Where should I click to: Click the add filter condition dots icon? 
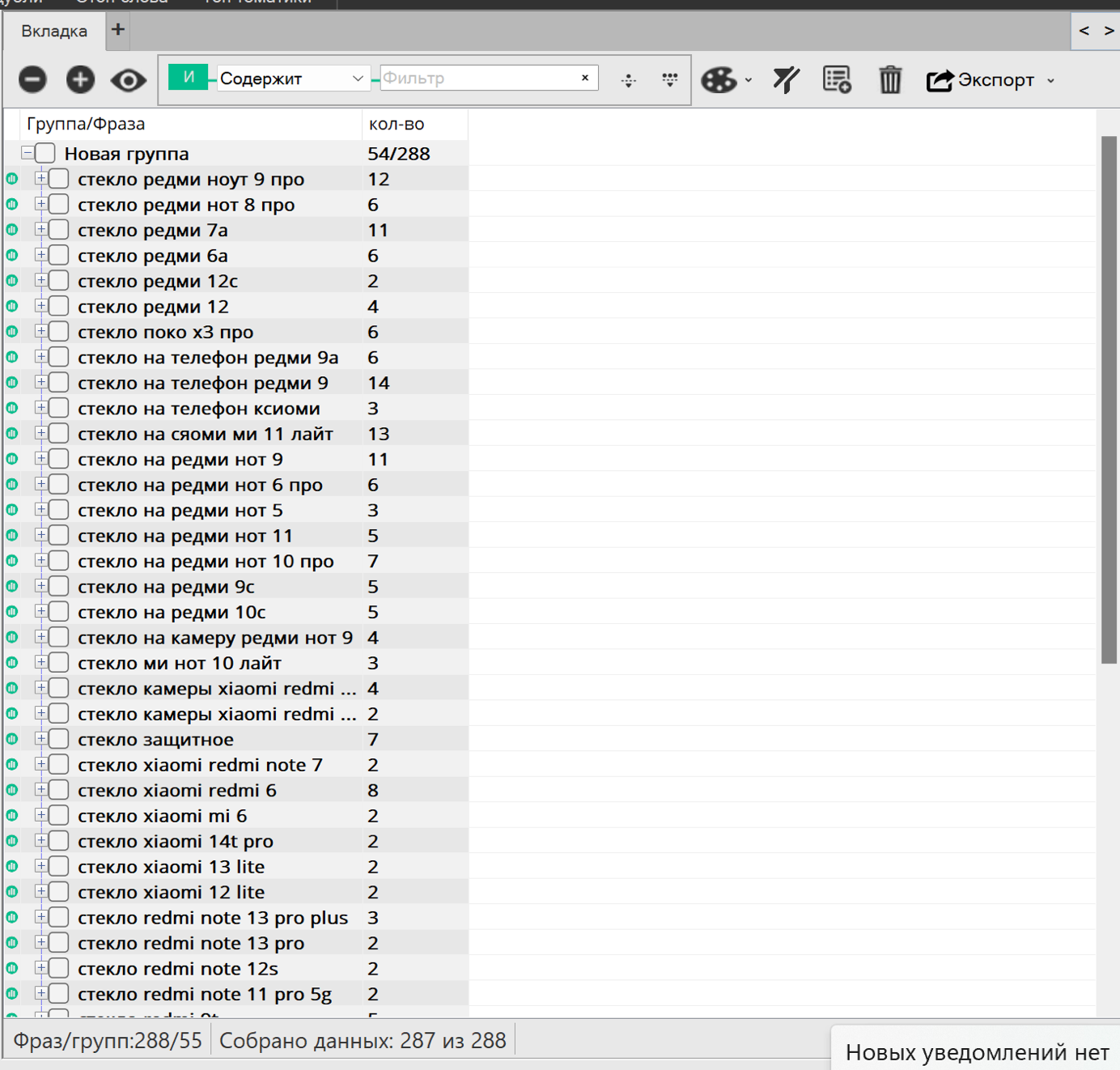pyautogui.click(x=629, y=80)
